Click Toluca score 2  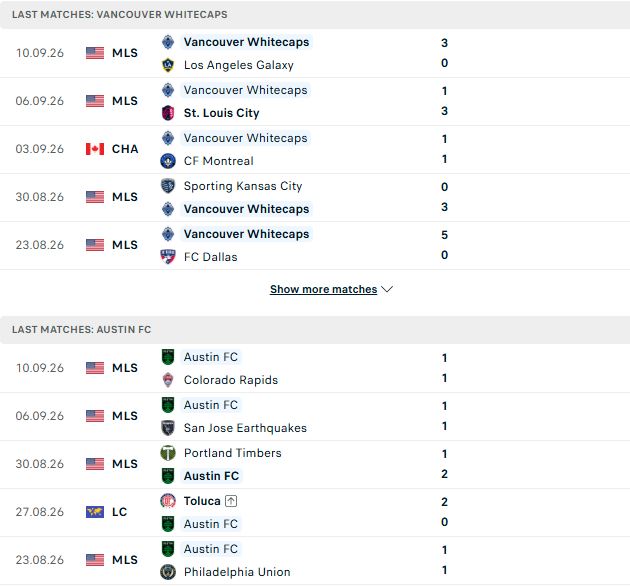pos(444,502)
